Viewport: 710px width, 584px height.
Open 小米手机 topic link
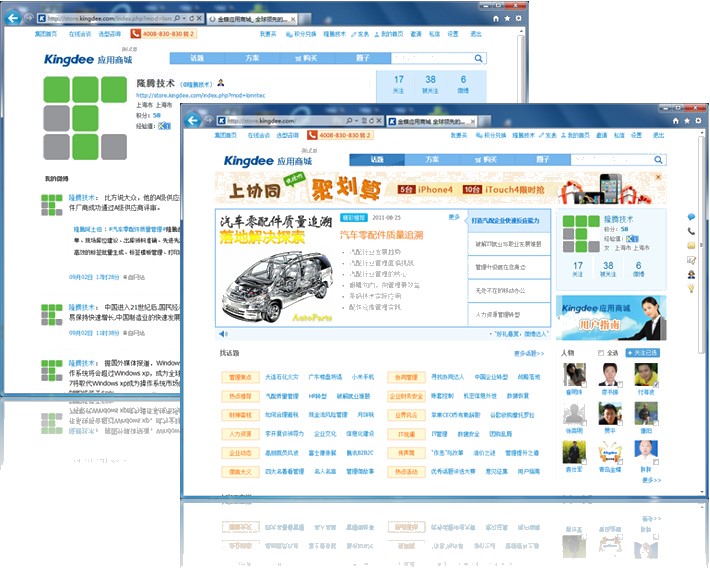(363, 377)
